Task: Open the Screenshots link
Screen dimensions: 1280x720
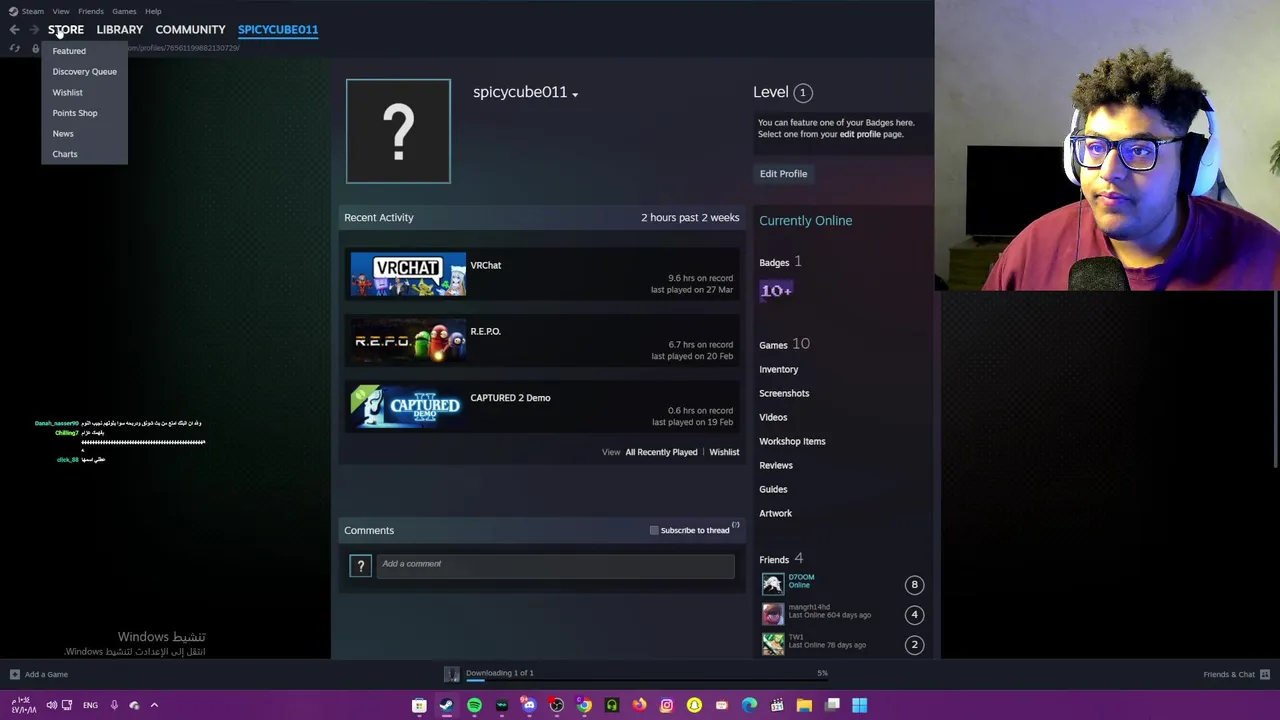Action: coord(784,393)
